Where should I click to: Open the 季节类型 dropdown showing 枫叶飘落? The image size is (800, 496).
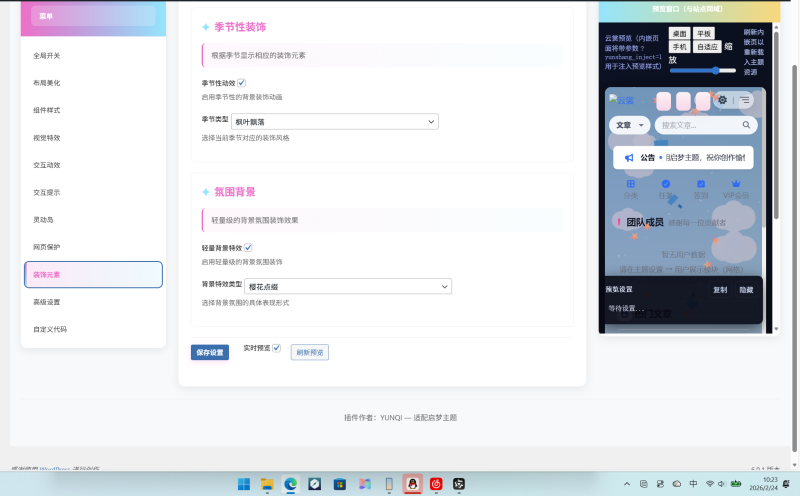tap(335, 121)
